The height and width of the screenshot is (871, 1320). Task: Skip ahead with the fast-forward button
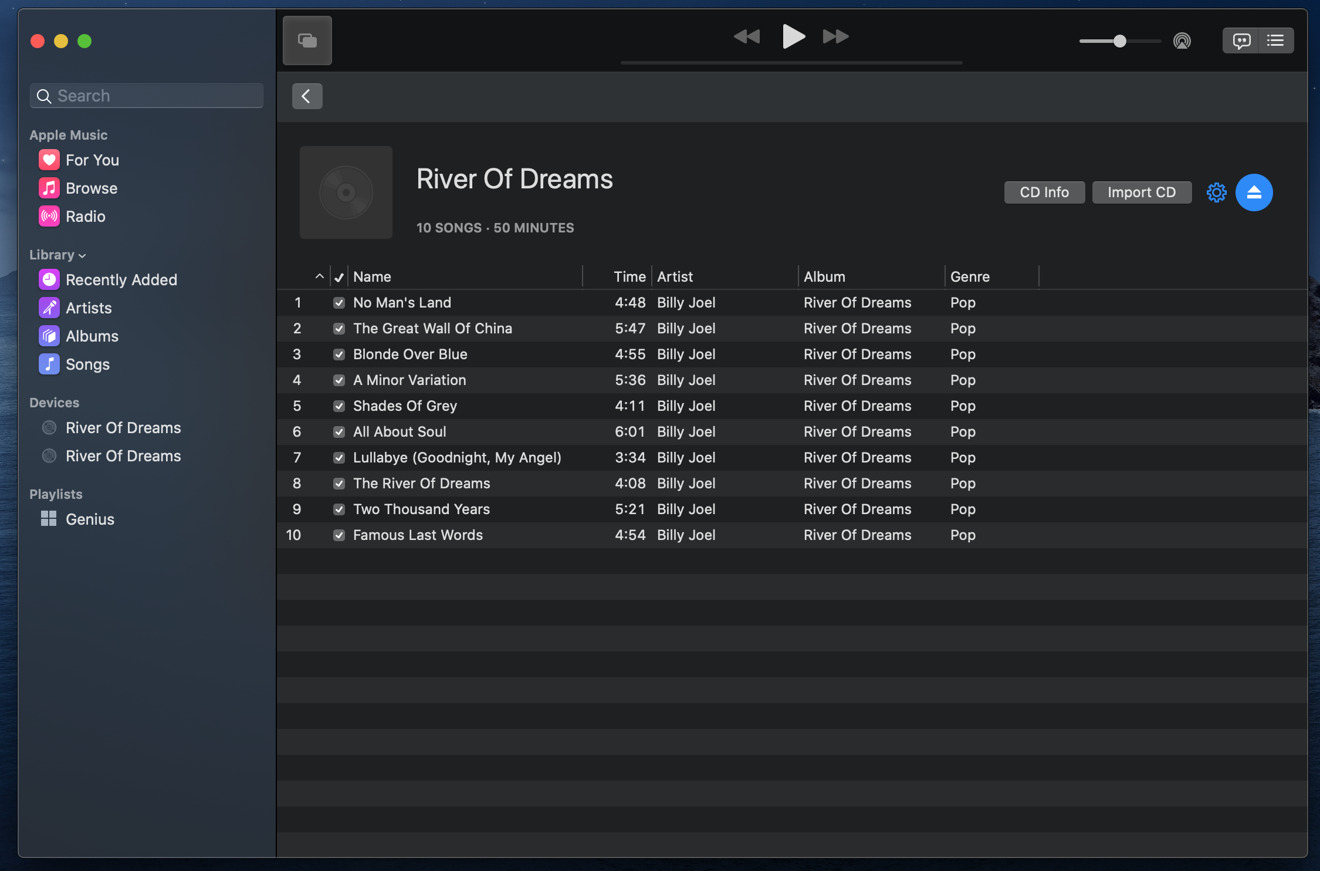pos(835,37)
